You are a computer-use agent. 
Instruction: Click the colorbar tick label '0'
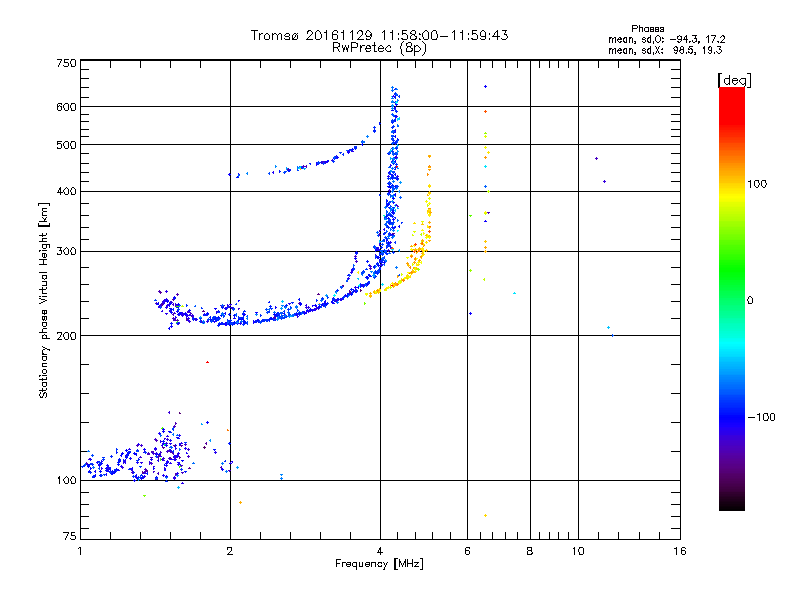click(x=750, y=301)
